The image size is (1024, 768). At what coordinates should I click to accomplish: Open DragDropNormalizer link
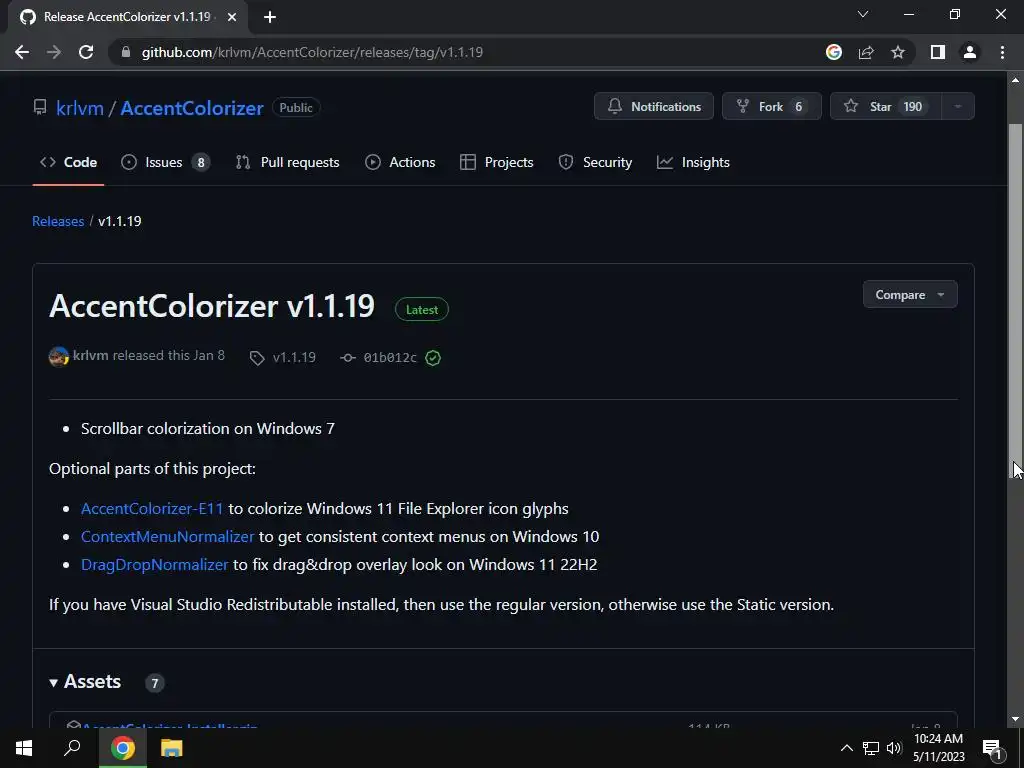[155, 565]
